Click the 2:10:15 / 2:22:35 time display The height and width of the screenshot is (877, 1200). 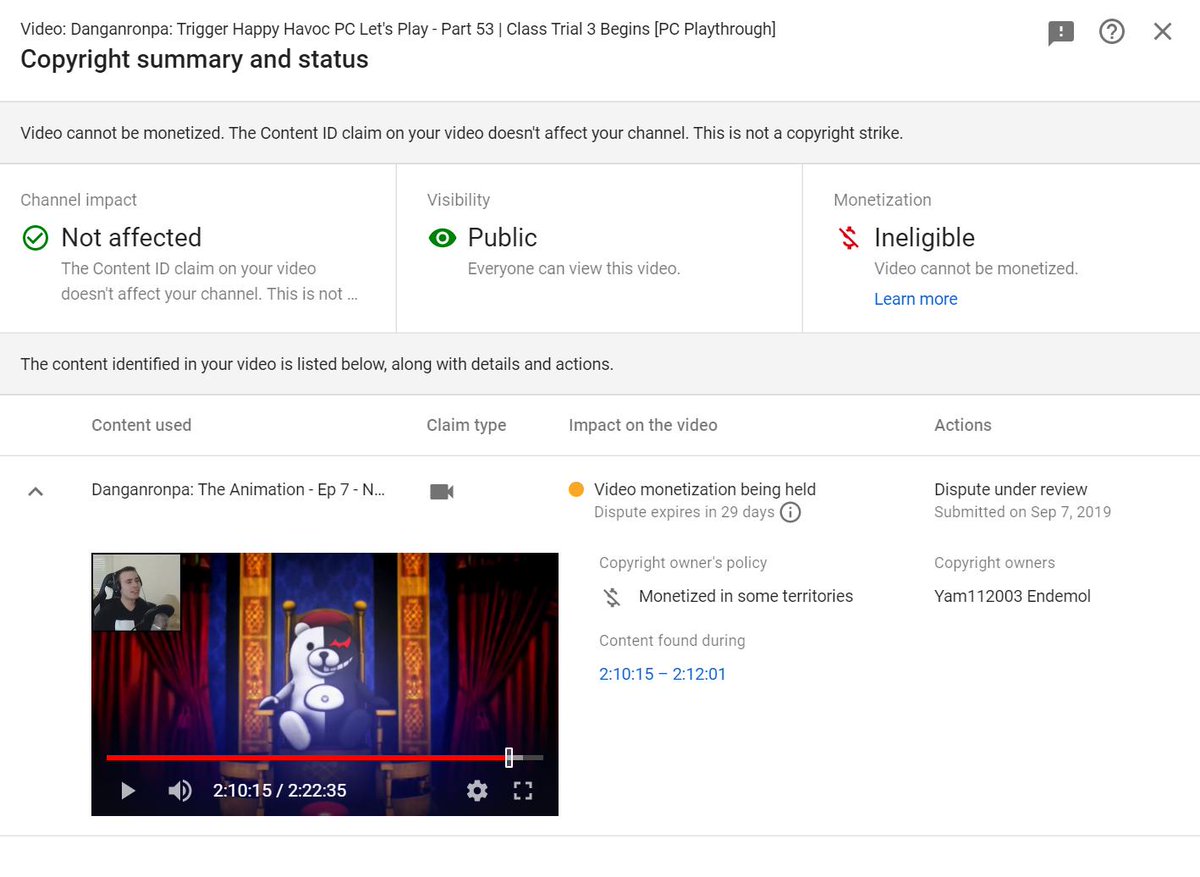(280, 791)
